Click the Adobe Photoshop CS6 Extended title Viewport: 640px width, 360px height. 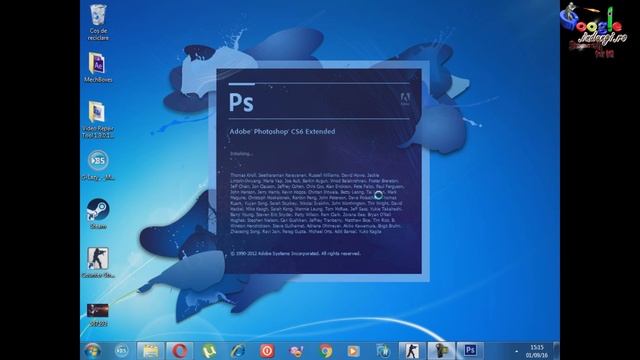point(282,131)
